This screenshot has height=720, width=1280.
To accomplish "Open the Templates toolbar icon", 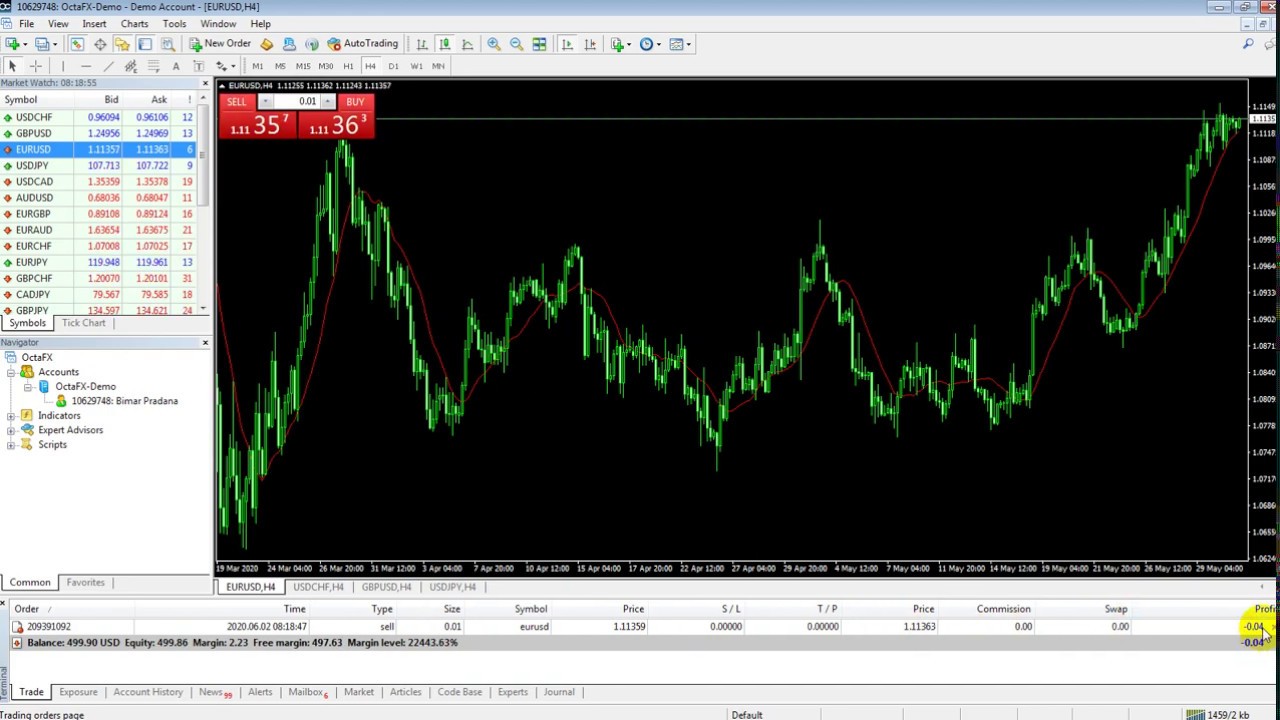I will pos(678,44).
